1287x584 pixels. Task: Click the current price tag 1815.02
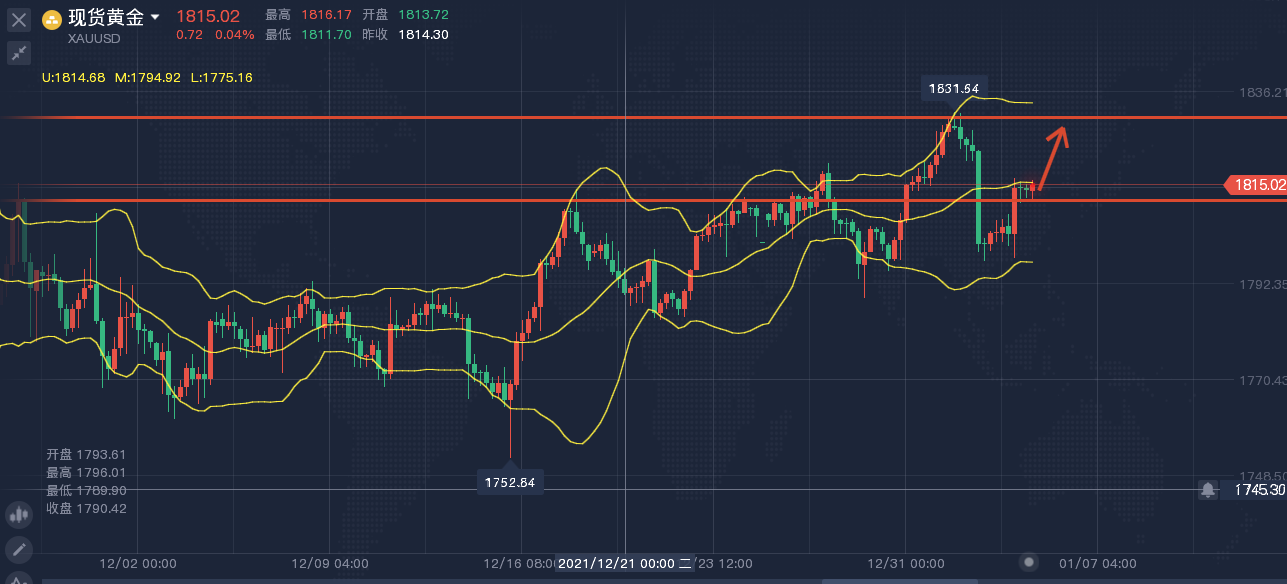click(x=1256, y=185)
